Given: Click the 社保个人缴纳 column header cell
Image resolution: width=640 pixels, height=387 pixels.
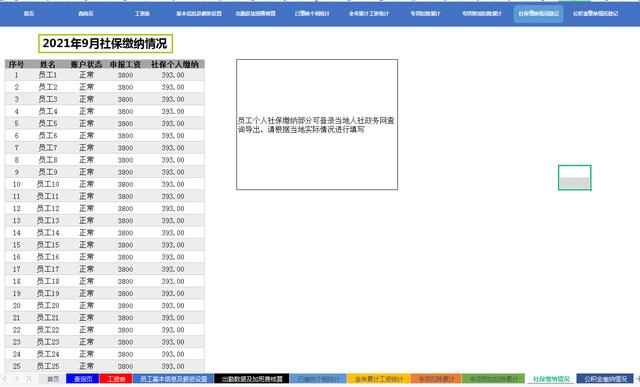Looking at the screenshot, I should (175, 64).
